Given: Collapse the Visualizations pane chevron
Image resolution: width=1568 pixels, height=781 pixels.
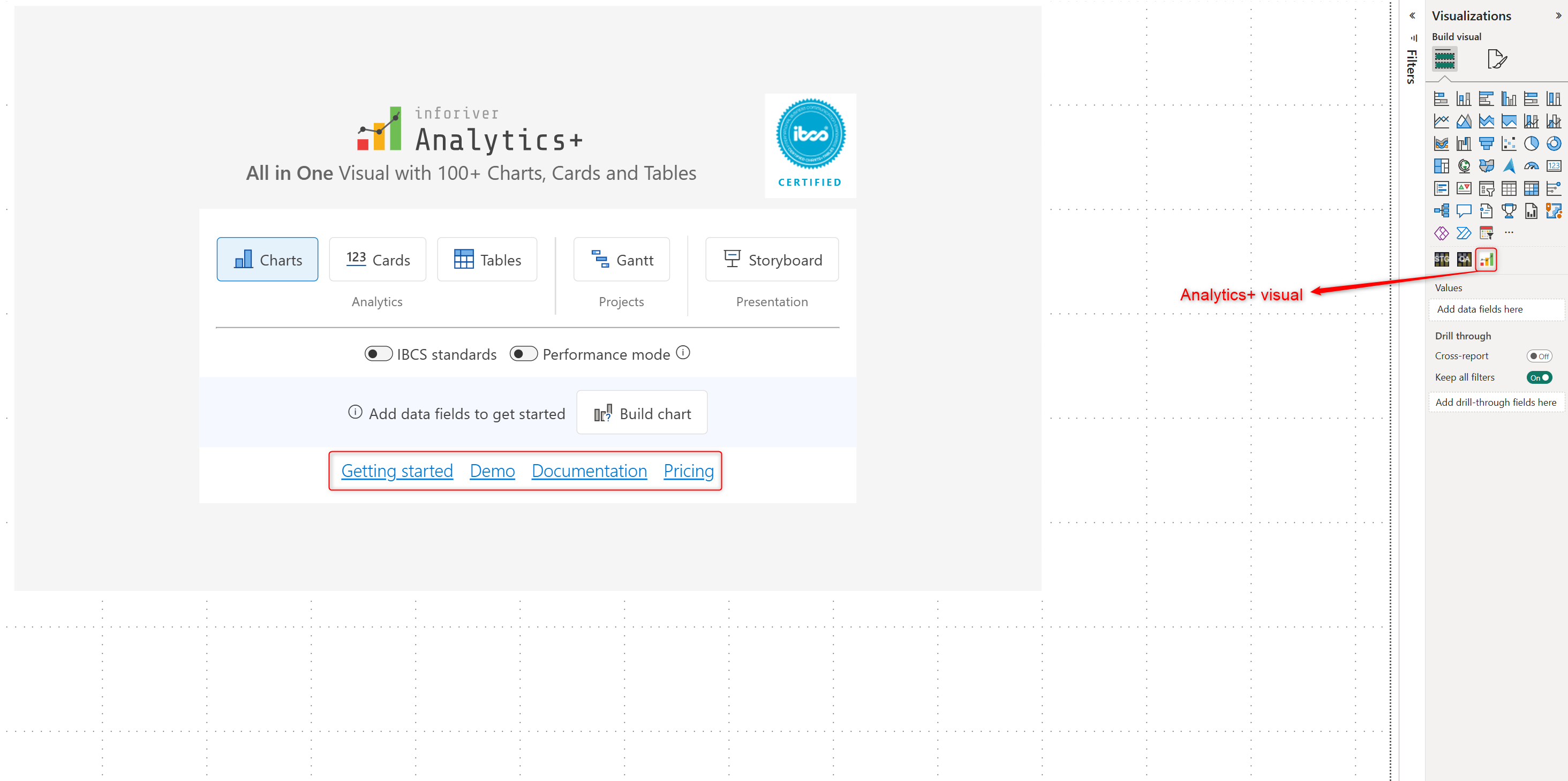Looking at the screenshot, I should (x=1558, y=16).
